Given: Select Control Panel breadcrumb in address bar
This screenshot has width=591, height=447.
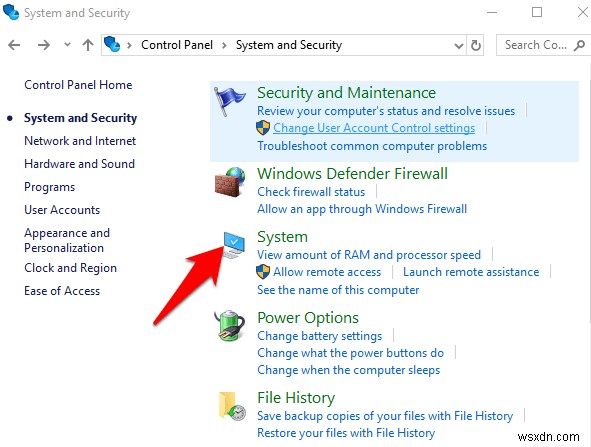Looking at the screenshot, I should tap(177, 45).
